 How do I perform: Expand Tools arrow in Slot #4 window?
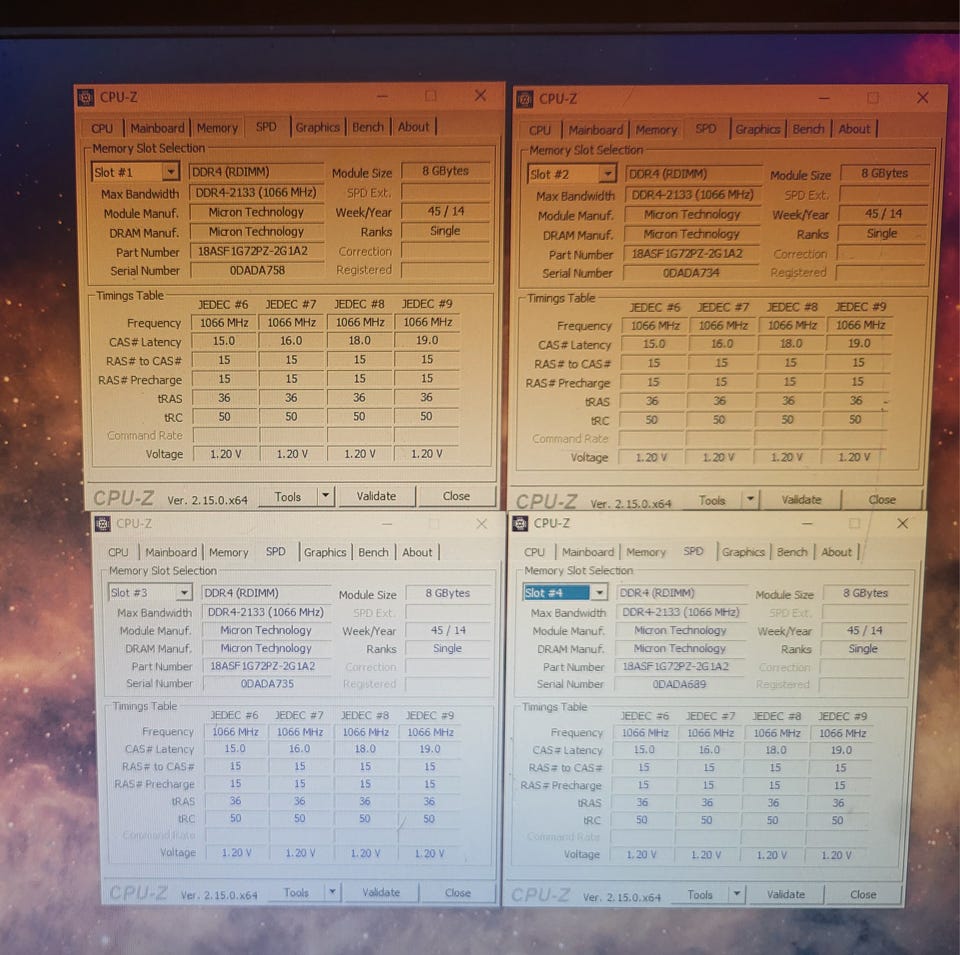(737, 894)
